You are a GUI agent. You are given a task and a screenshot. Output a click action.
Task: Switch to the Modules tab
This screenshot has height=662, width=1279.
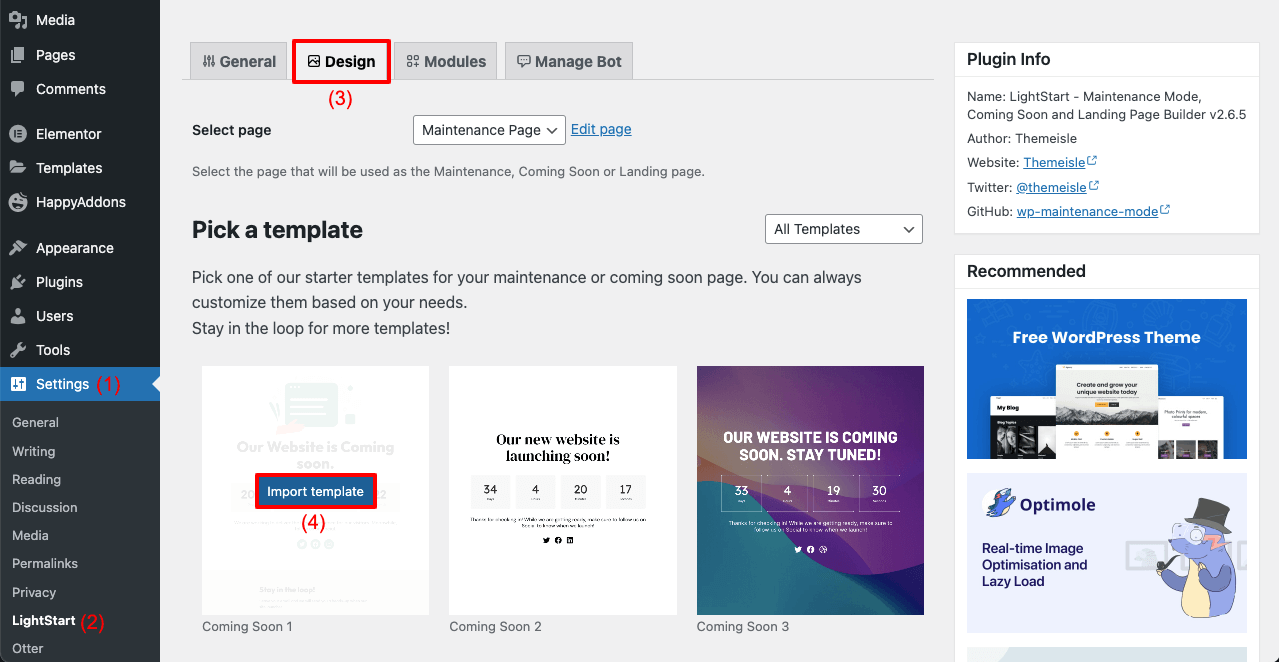pyautogui.click(x=446, y=61)
